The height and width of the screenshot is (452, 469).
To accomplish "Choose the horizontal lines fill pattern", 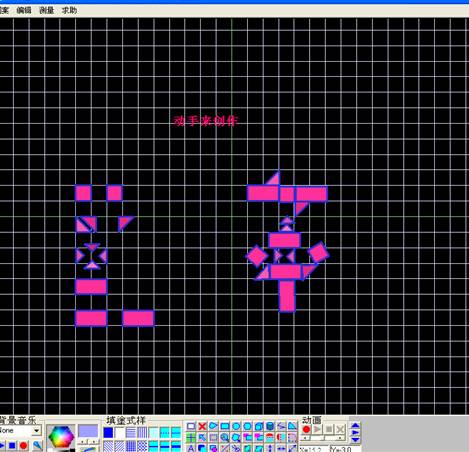I will [x=131, y=433].
